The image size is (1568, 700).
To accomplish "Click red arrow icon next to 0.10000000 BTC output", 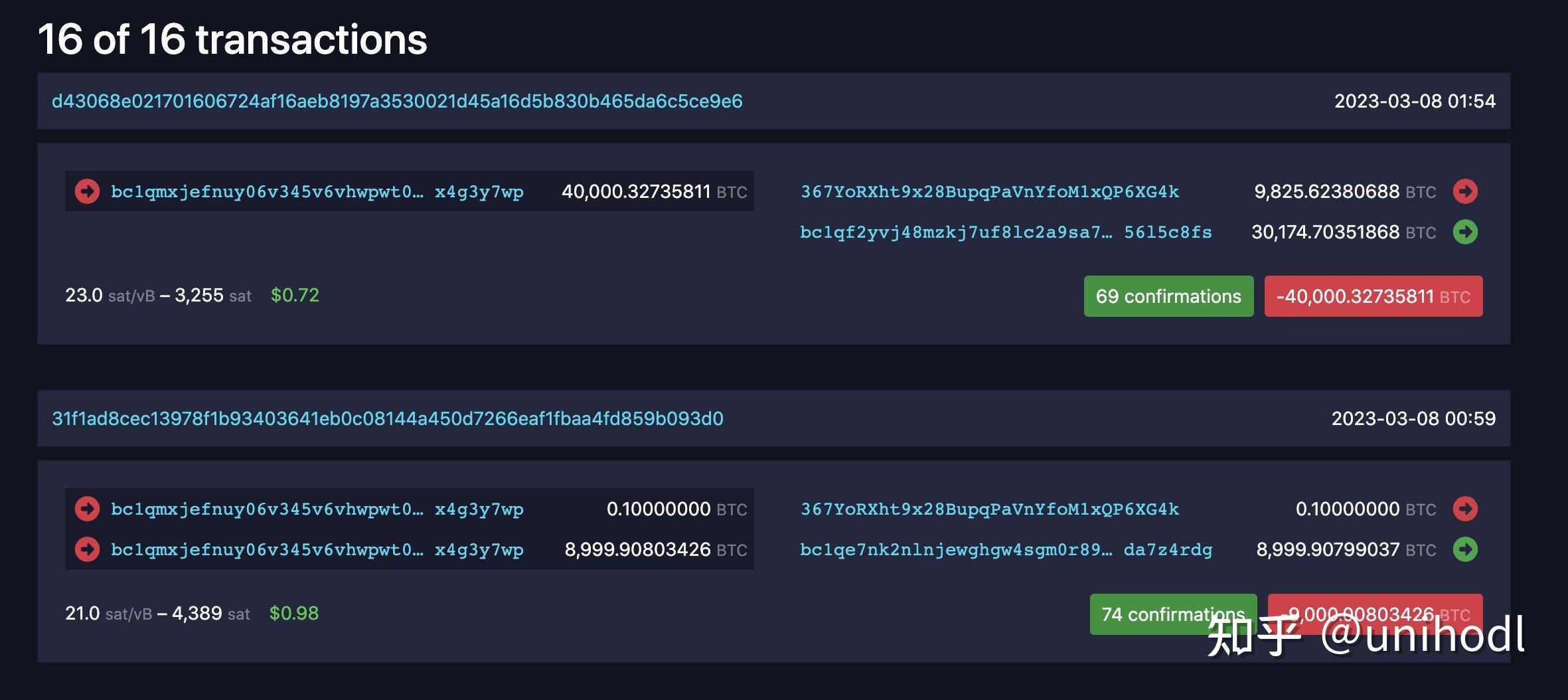I will click(x=1465, y=509).
